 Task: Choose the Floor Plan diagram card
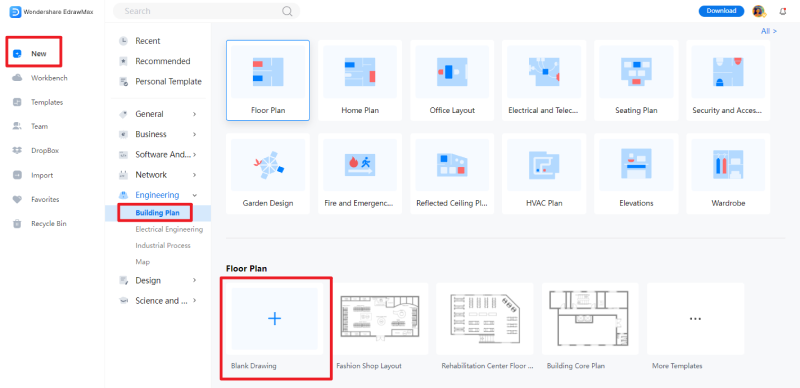coord(268,80)
